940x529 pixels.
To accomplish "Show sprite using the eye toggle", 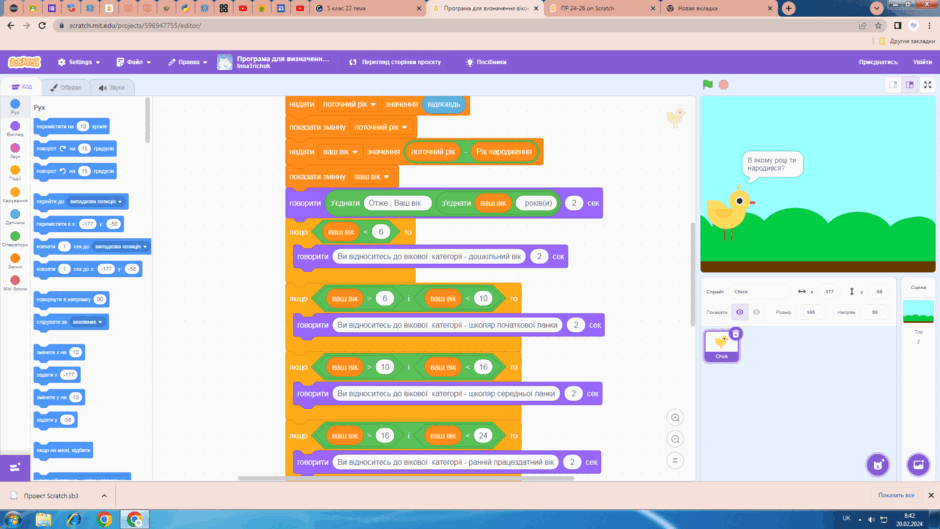I will 740,312.
